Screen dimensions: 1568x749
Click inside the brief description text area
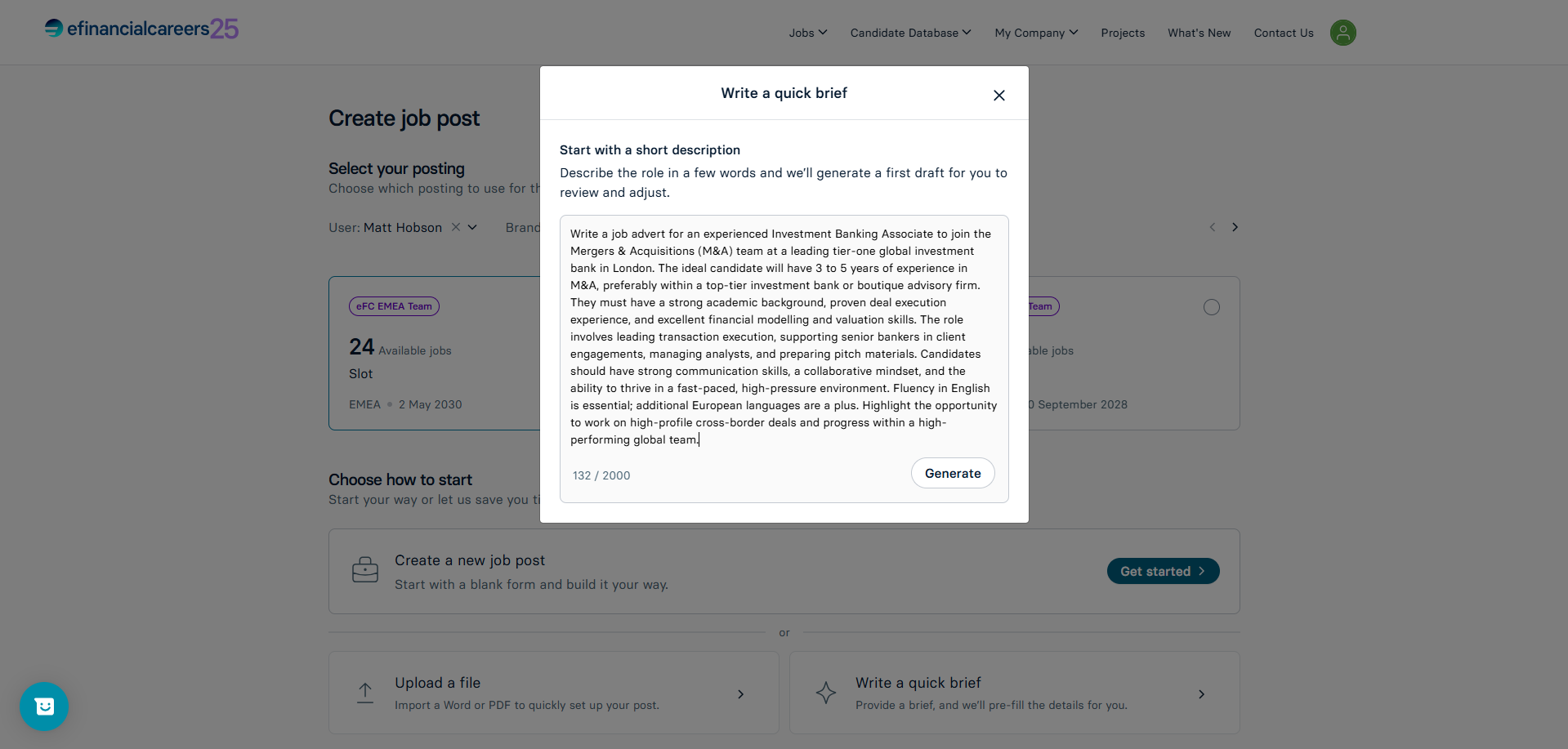784,337
